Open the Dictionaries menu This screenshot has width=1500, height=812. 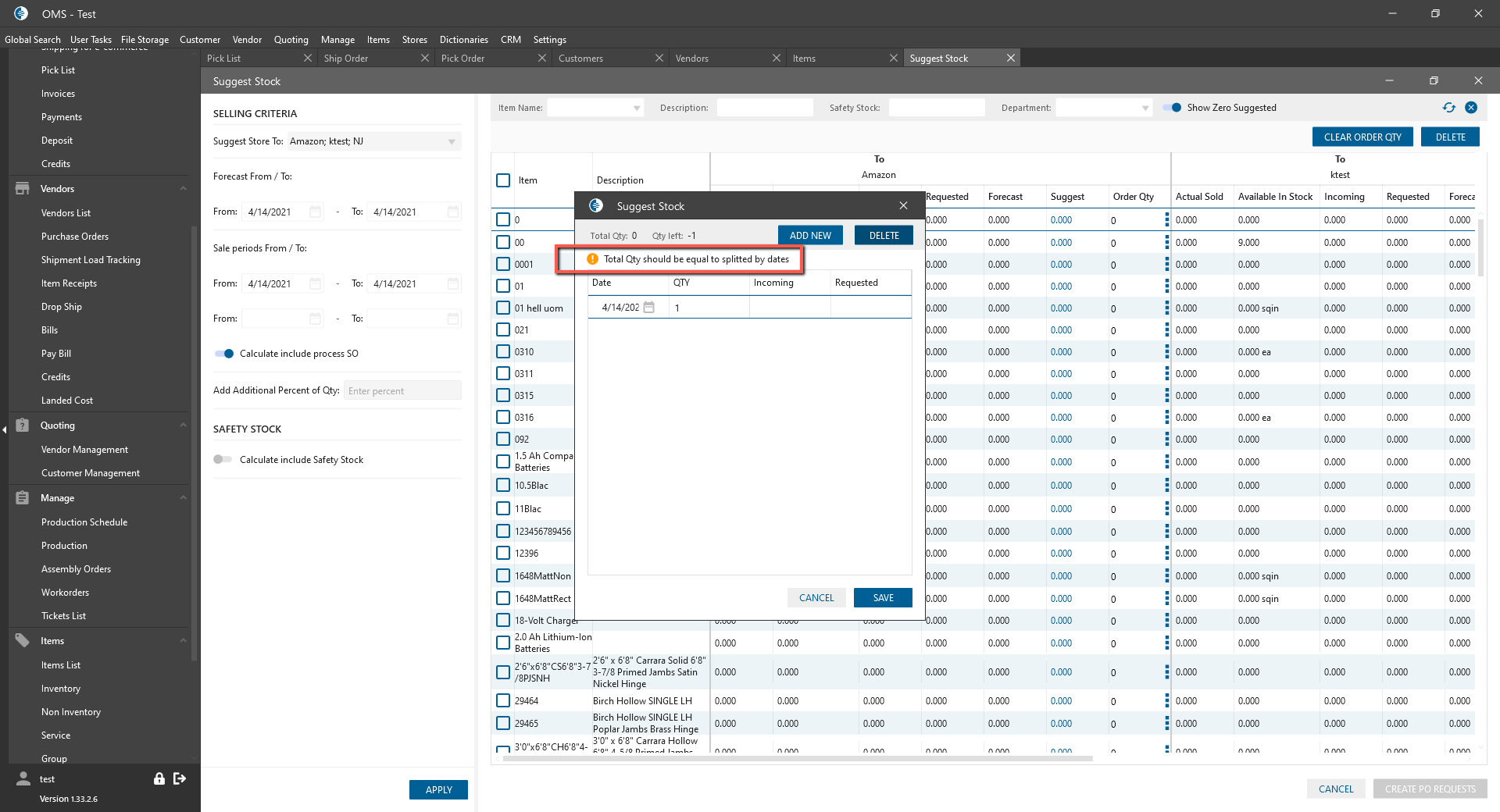pyautogui.click(x=463, y=40)
